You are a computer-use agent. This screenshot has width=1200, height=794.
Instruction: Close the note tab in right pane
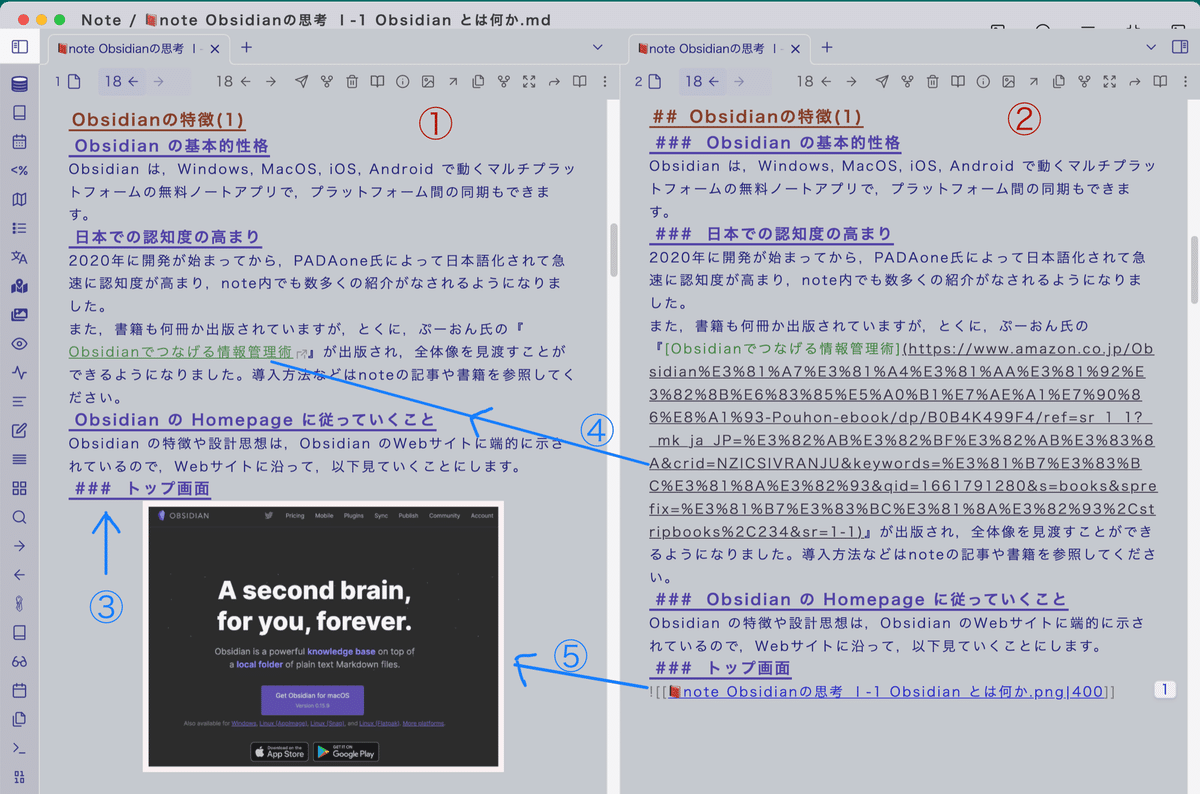(x=797, y=48)
